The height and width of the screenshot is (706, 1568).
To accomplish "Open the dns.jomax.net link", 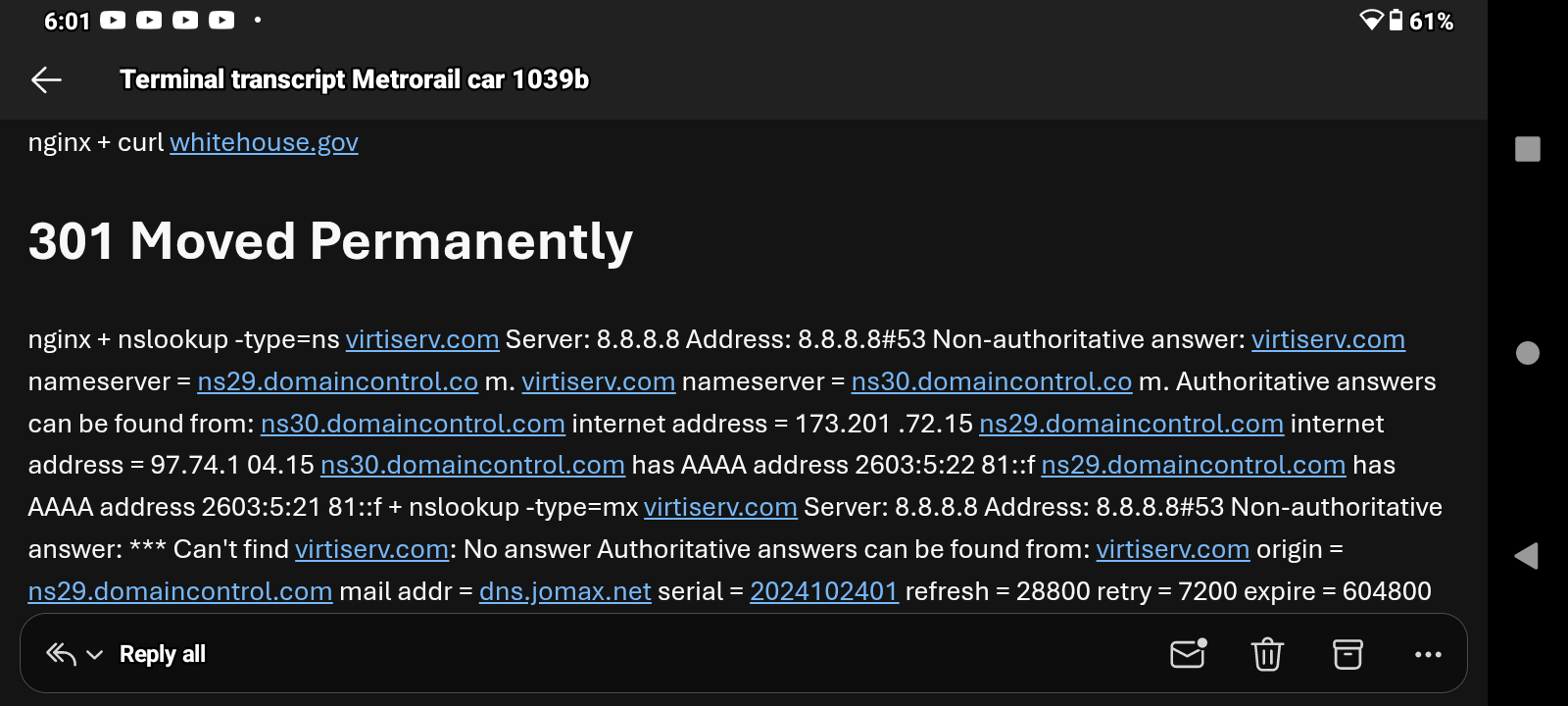I will [564, 591].
